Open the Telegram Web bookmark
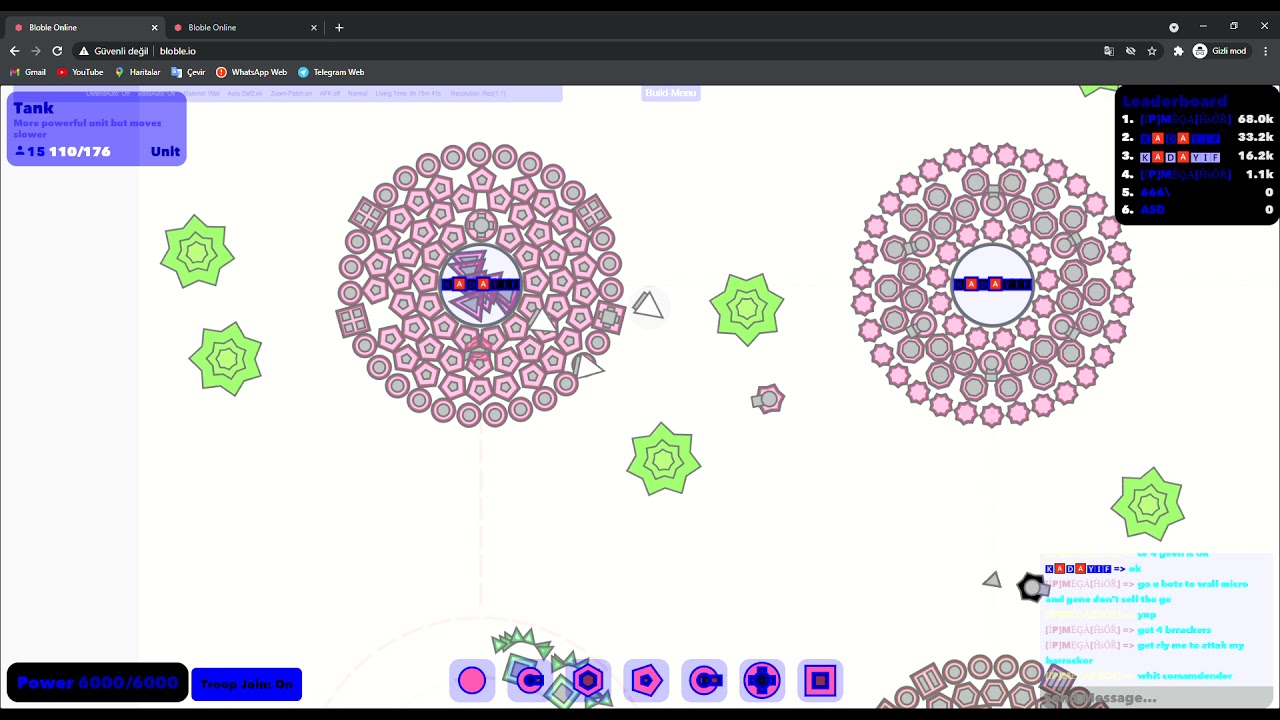This screenshot has height=720, width=1280. point(331,72)
